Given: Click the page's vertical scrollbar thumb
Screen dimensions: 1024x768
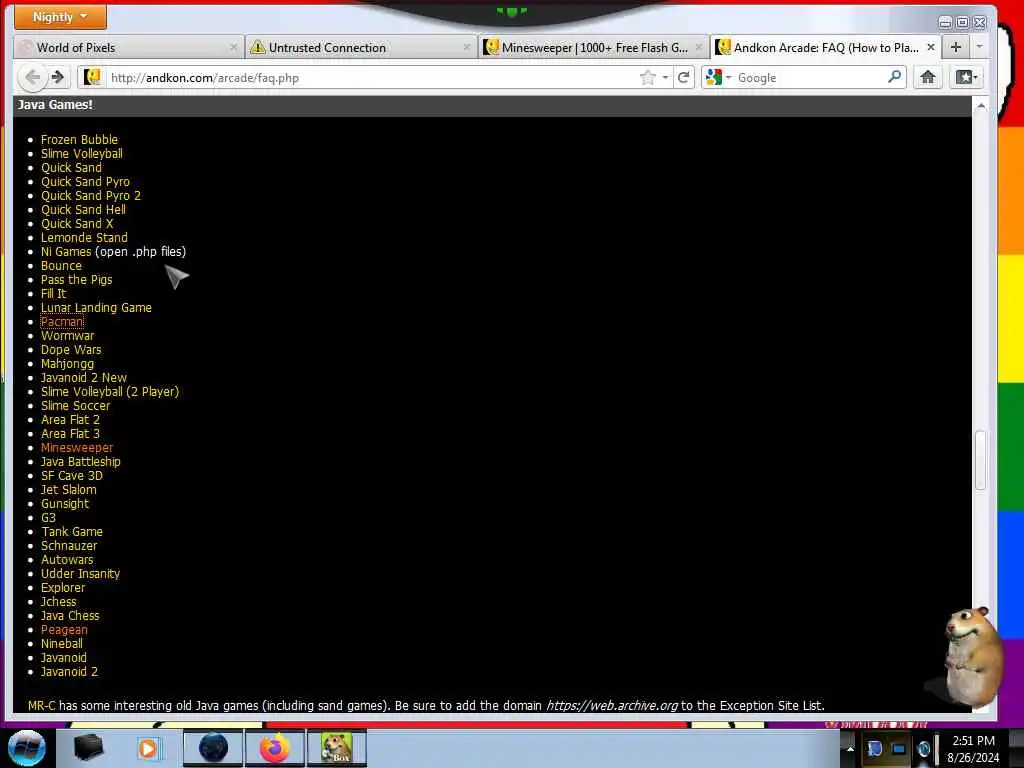Looking at the screenshot, I should pyautogui.click(x=980, y=460).
